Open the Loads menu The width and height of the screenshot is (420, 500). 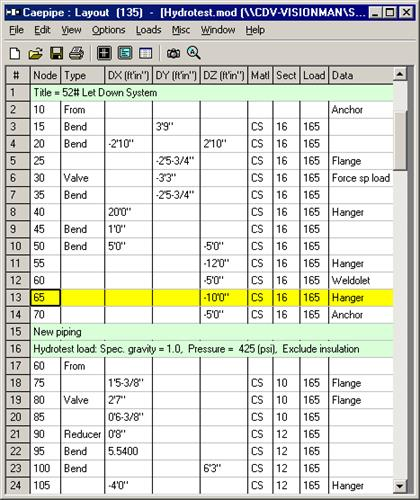point(148,30)
